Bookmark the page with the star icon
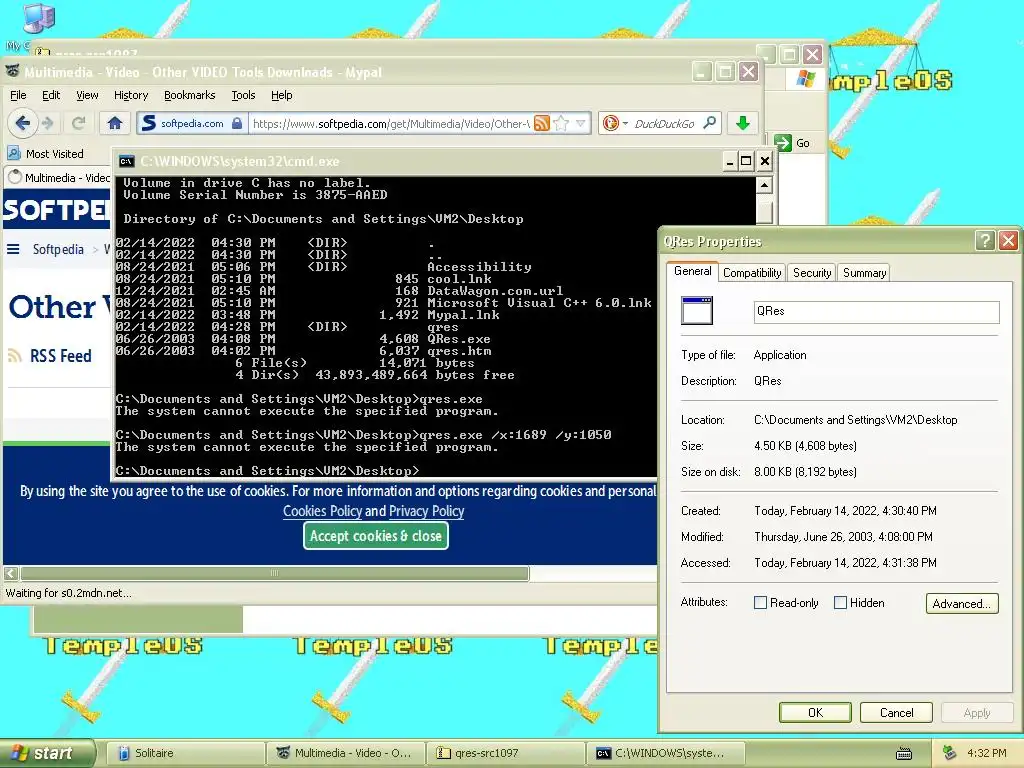Image resolution: width=1024 pixels, height=768 pixels. coord(561,123)
